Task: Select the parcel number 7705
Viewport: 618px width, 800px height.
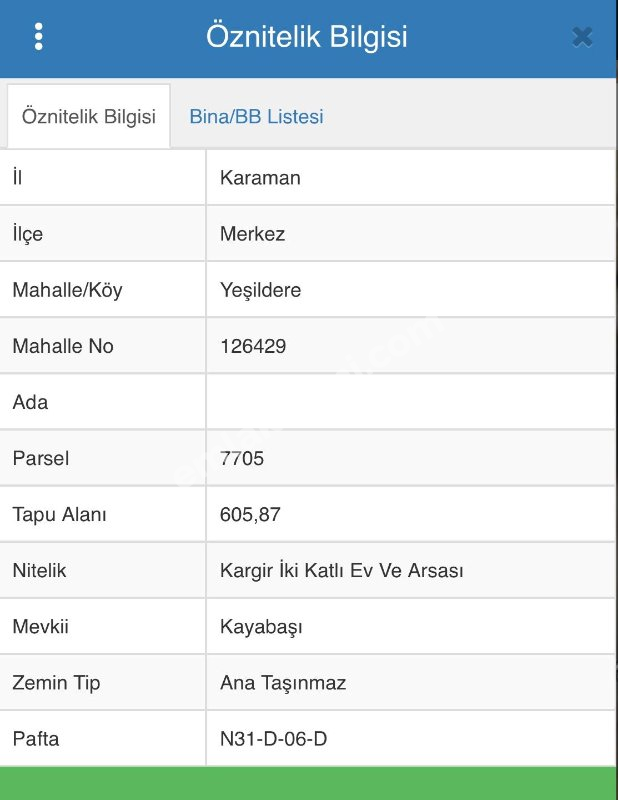Action: [242, 459]
